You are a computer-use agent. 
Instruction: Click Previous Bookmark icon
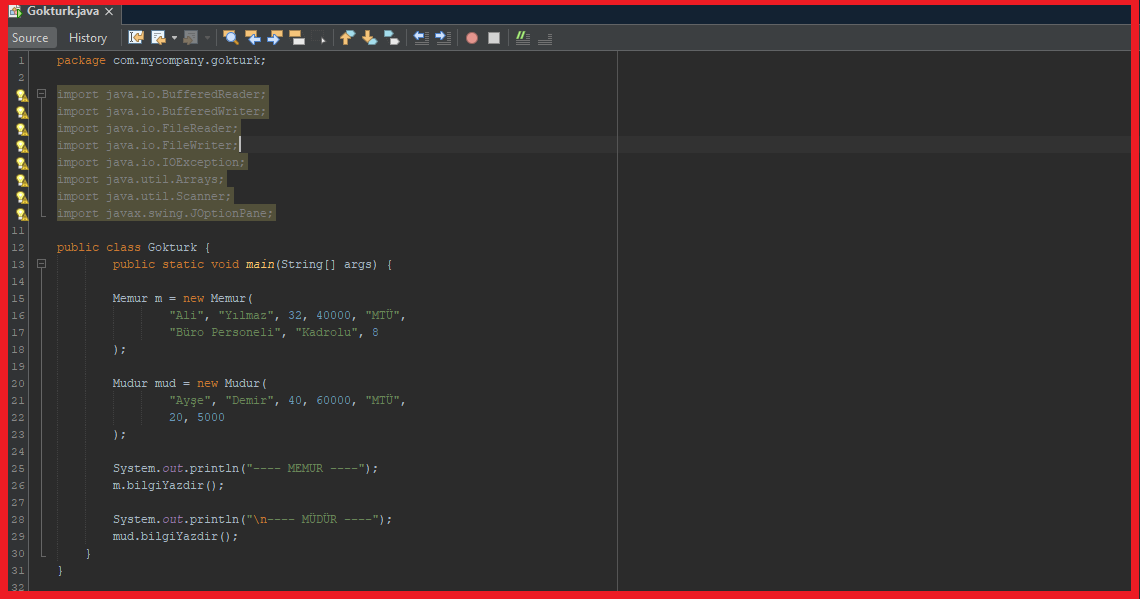point(348,38)
